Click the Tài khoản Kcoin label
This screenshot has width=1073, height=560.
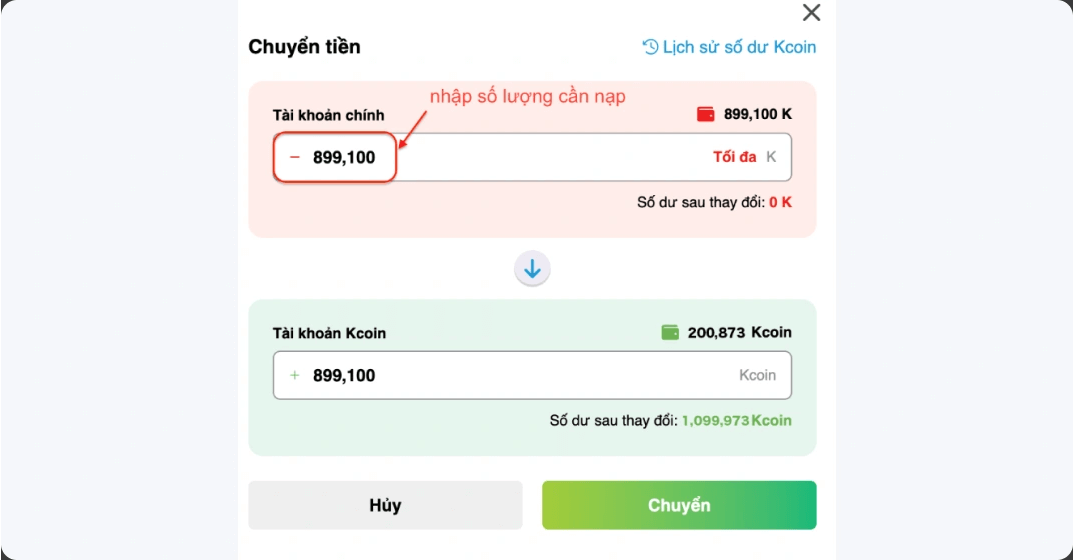click(x=329, y=333)
